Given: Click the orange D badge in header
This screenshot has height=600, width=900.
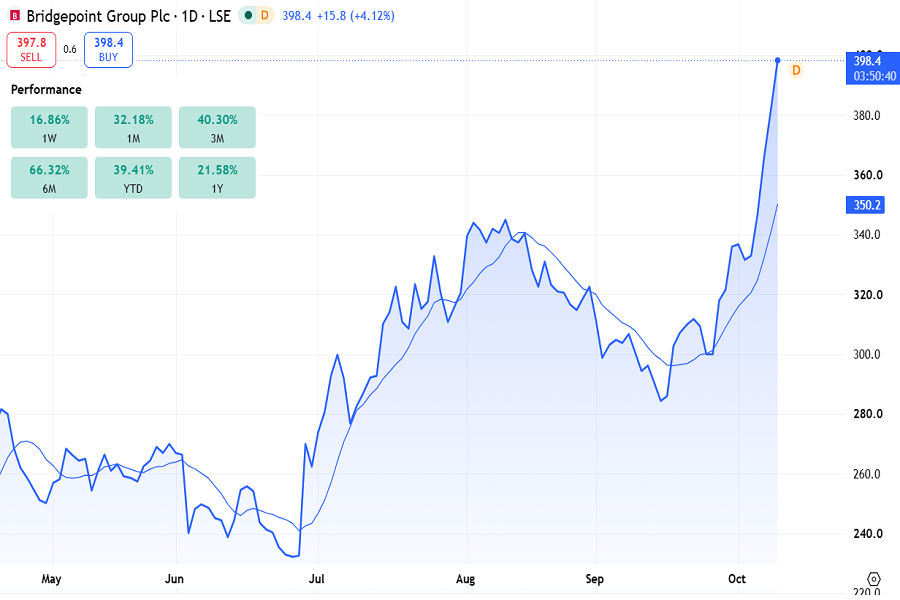Looking at the screenshot, I should [x=265, y=16].
